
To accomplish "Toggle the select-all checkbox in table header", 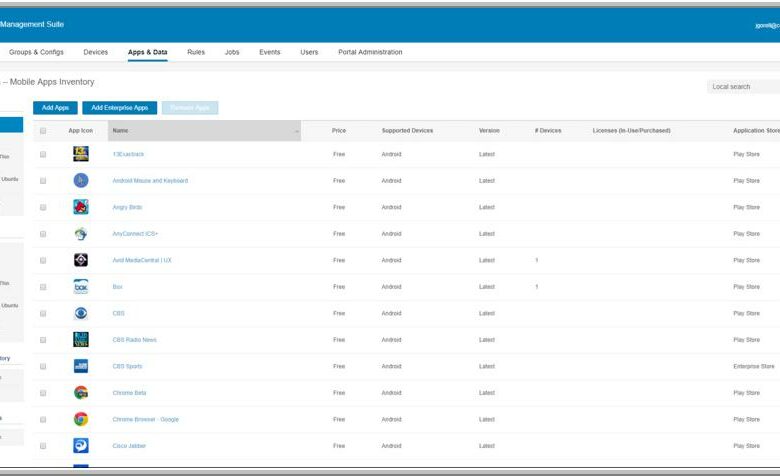I will pyautogui.click(x=43, y=131).
